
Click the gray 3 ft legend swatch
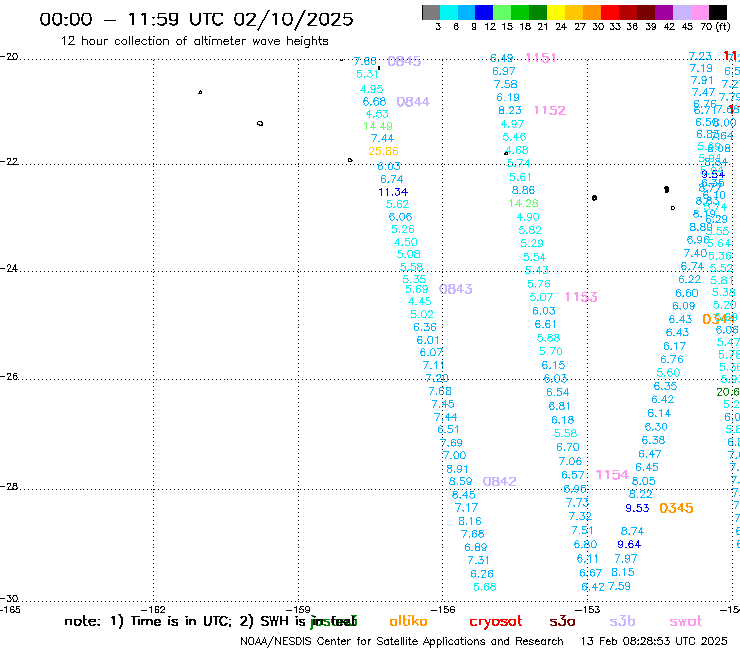[431, 12]
